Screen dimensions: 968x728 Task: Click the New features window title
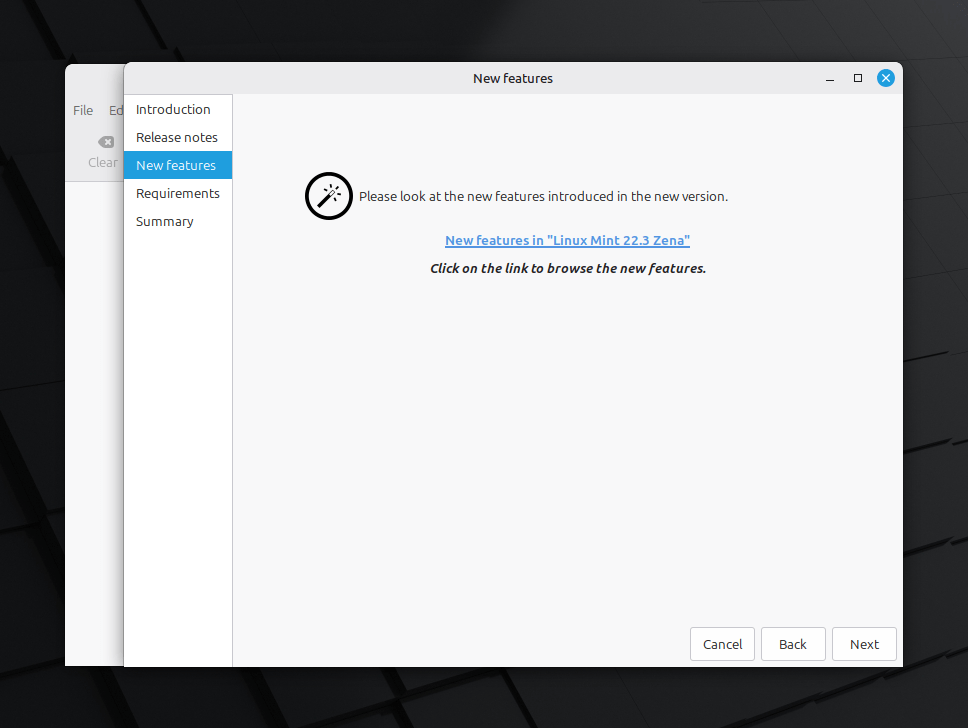pos(513,78)
